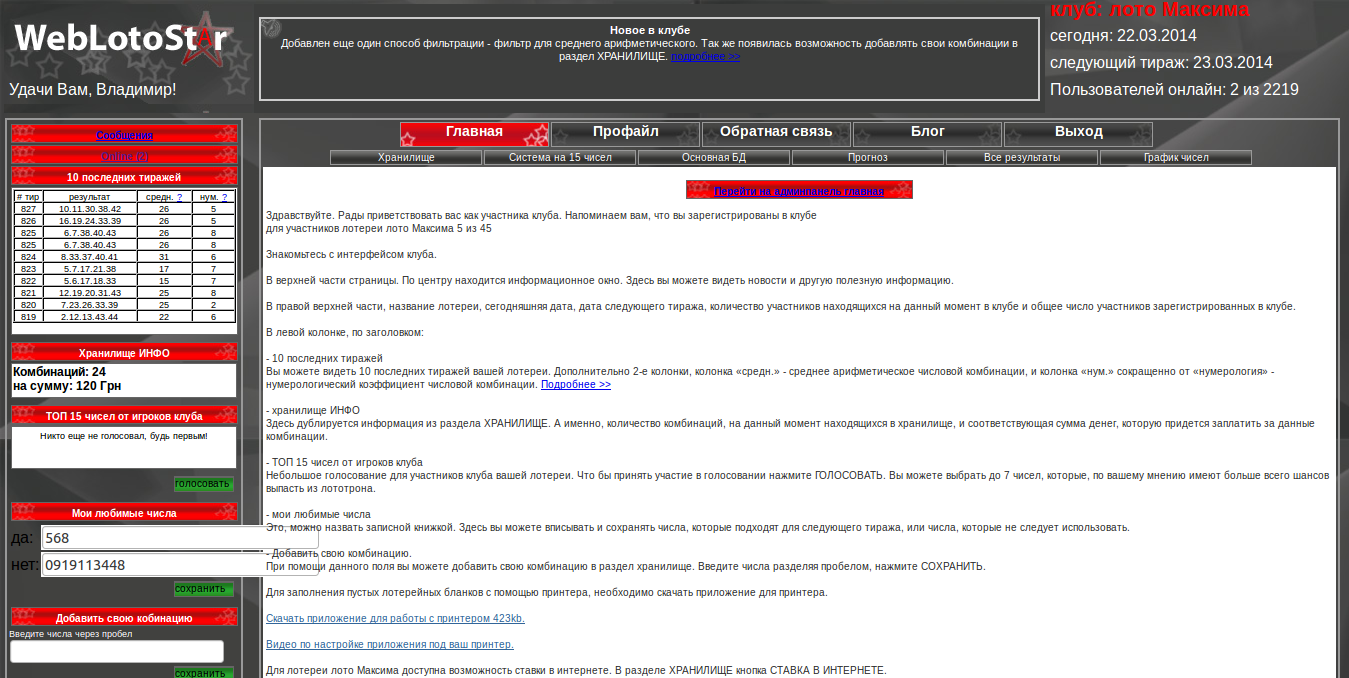Screen dimensions: 1349x678
Task: Go to the Хранилище submenu item
Action: click(406, 158)
